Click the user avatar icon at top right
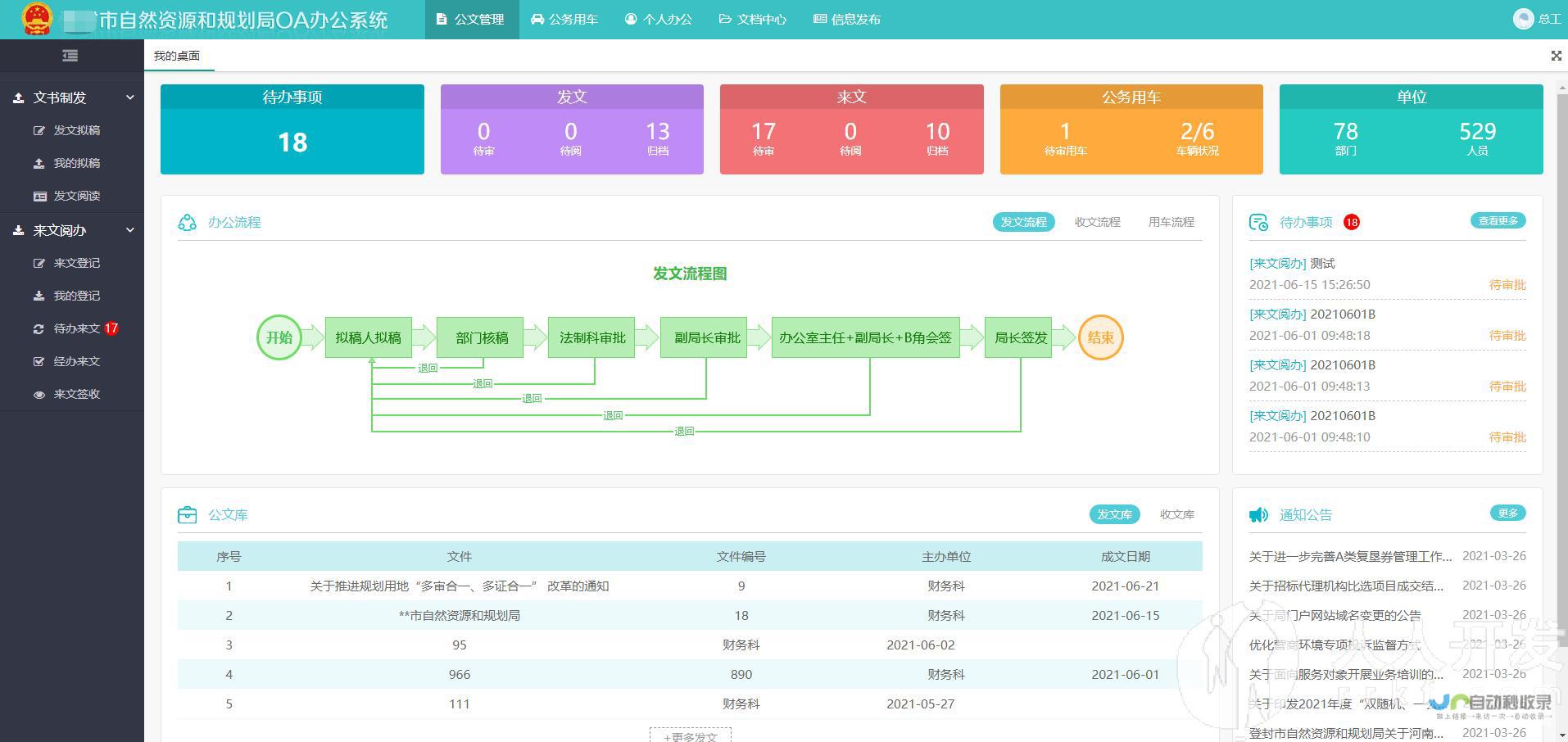This screenshot has width=1568, height=742. 1523,19
